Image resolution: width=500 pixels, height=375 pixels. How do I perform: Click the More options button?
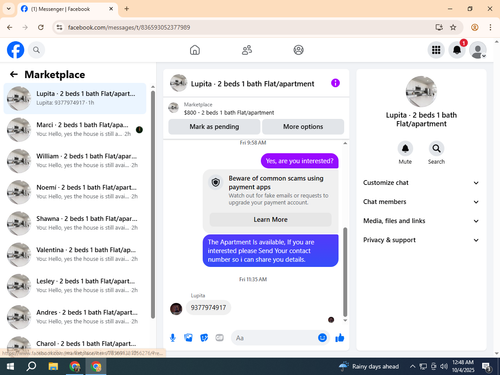tap(303, 127)
